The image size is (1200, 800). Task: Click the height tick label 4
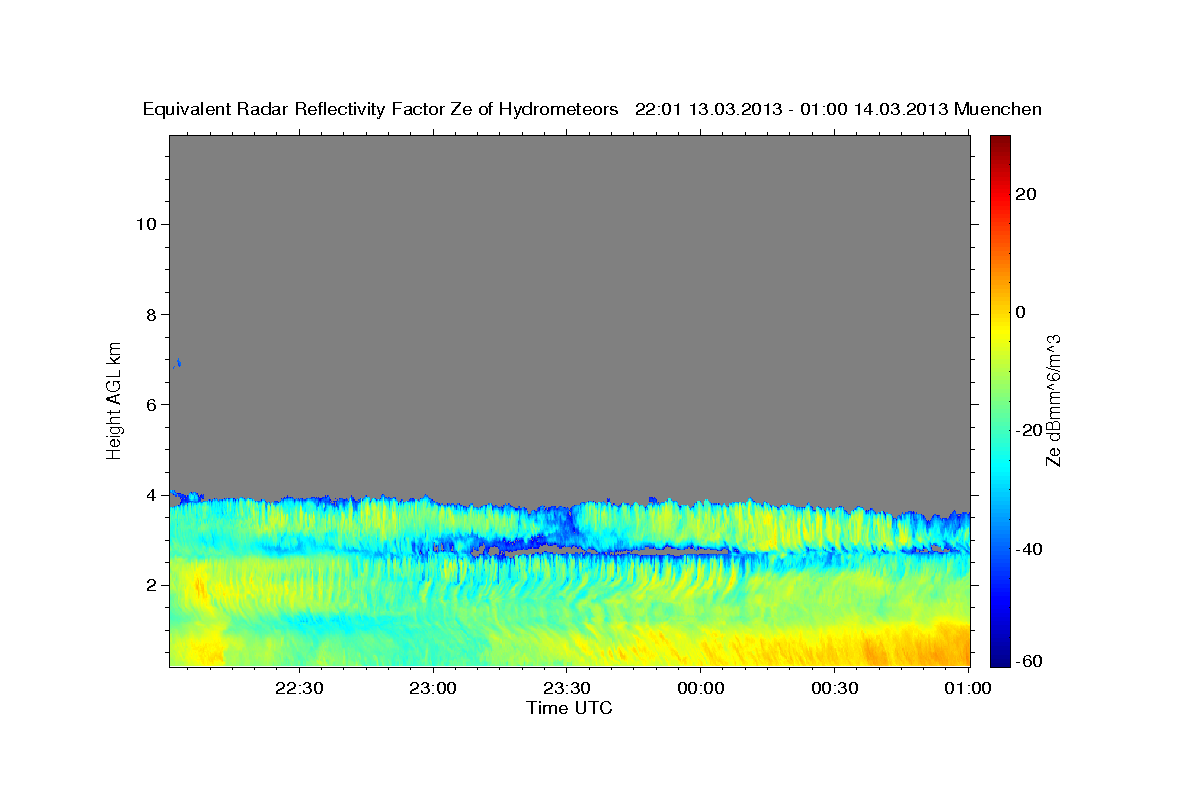tap(151, 495)
